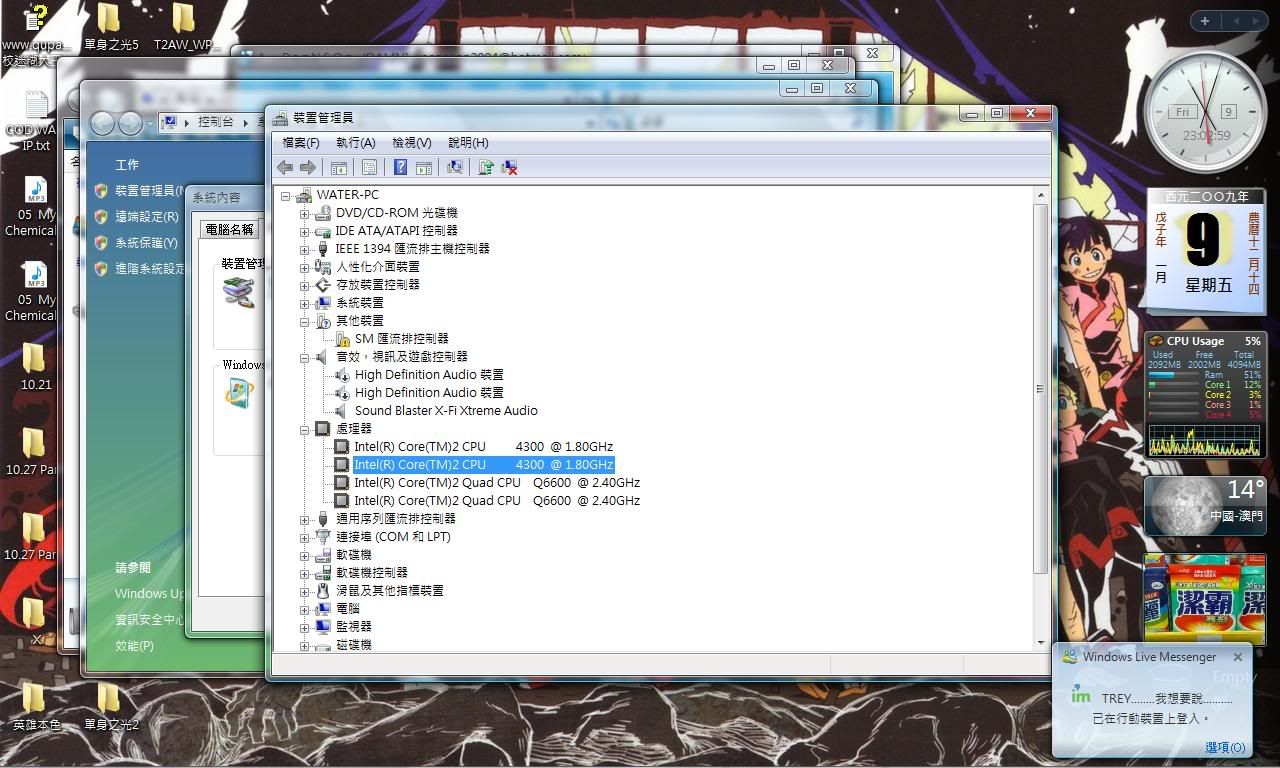The height and width of the screenshot is (768, 1280).
Task: Select the 磁碟機 disk drives tree row
Action: pos(353,645)
